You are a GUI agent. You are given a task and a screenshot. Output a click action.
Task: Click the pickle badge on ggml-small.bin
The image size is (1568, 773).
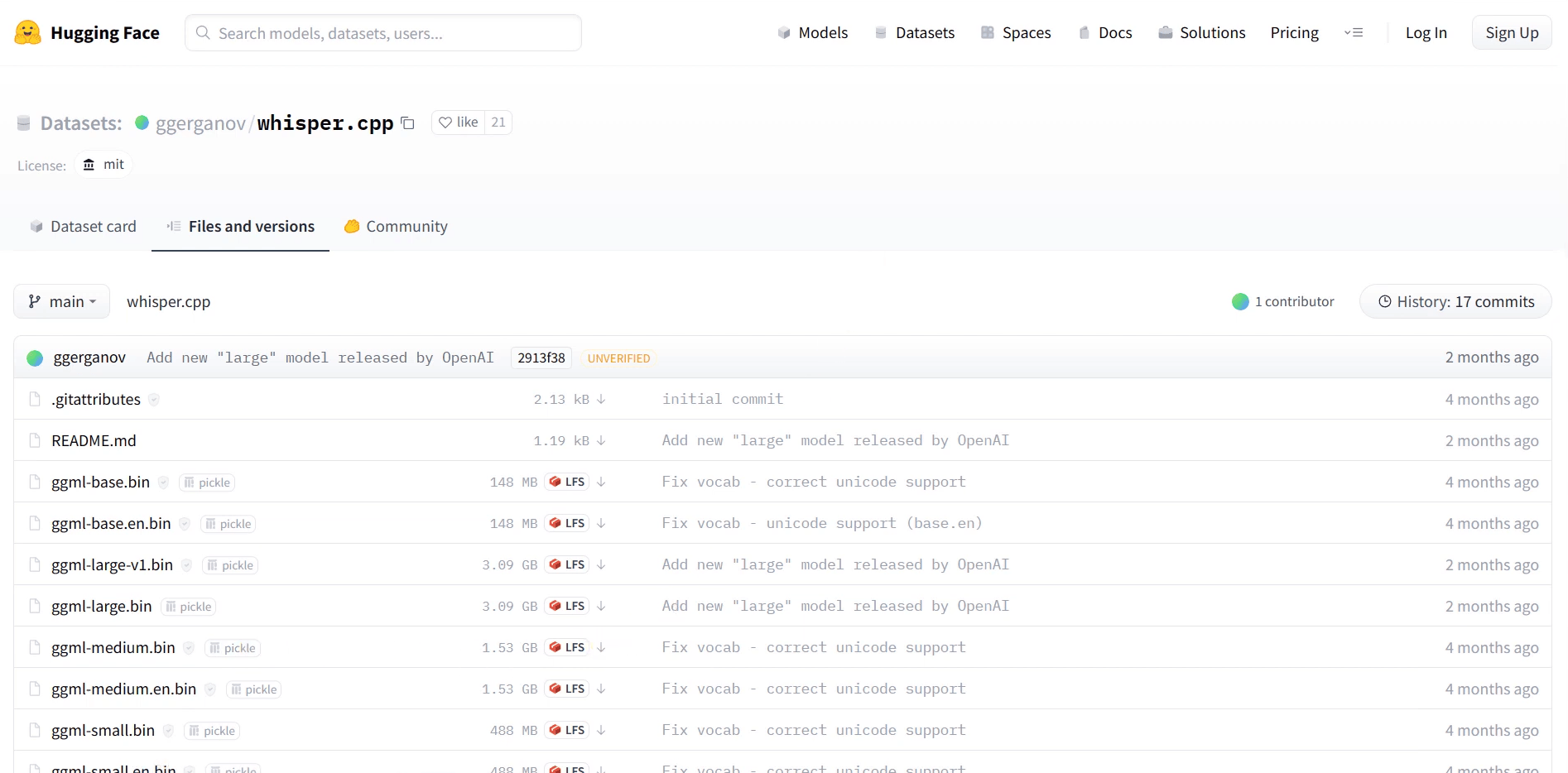click(x=212, y=731)
